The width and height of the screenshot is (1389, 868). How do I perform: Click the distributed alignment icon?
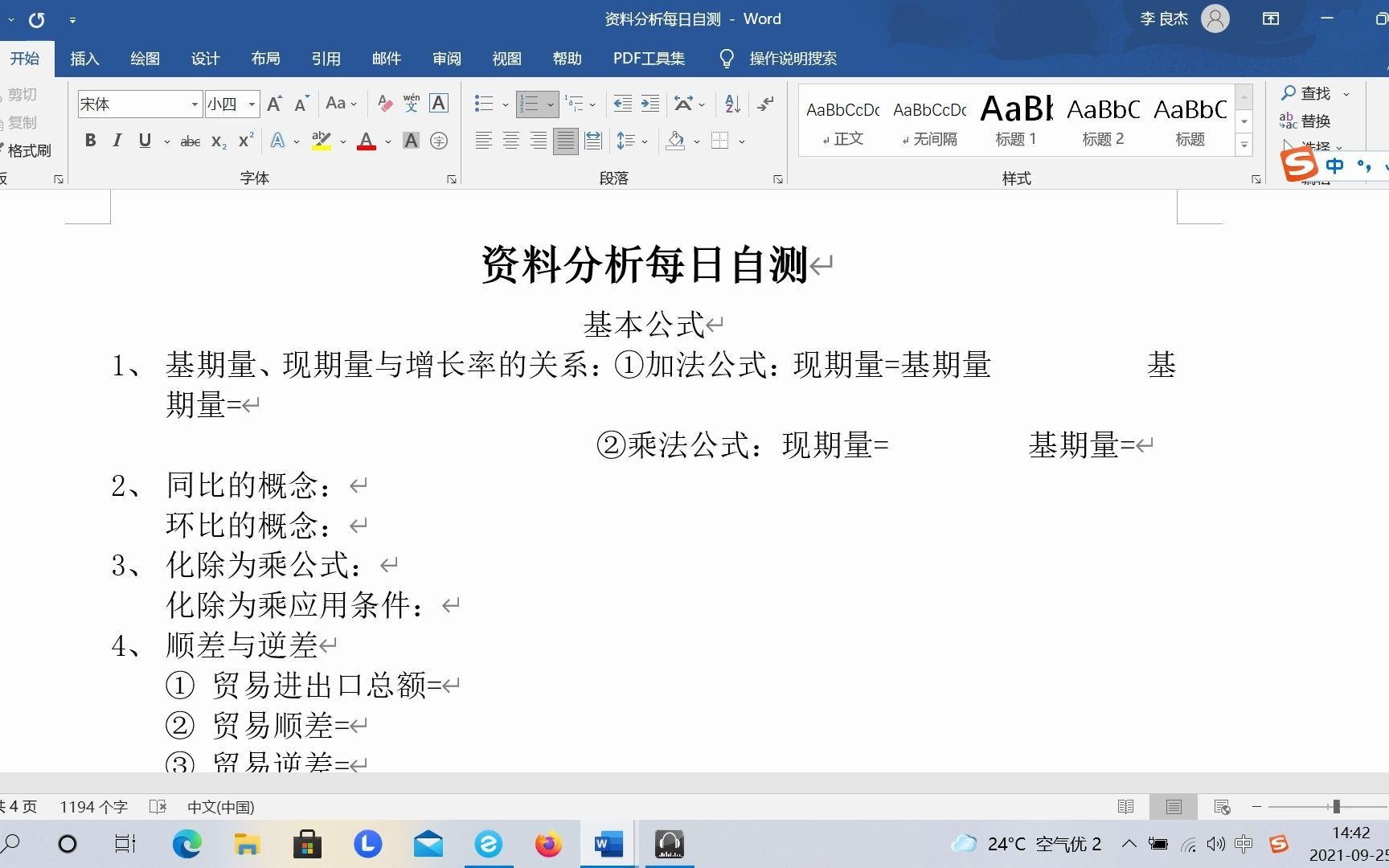click(593, 141)
